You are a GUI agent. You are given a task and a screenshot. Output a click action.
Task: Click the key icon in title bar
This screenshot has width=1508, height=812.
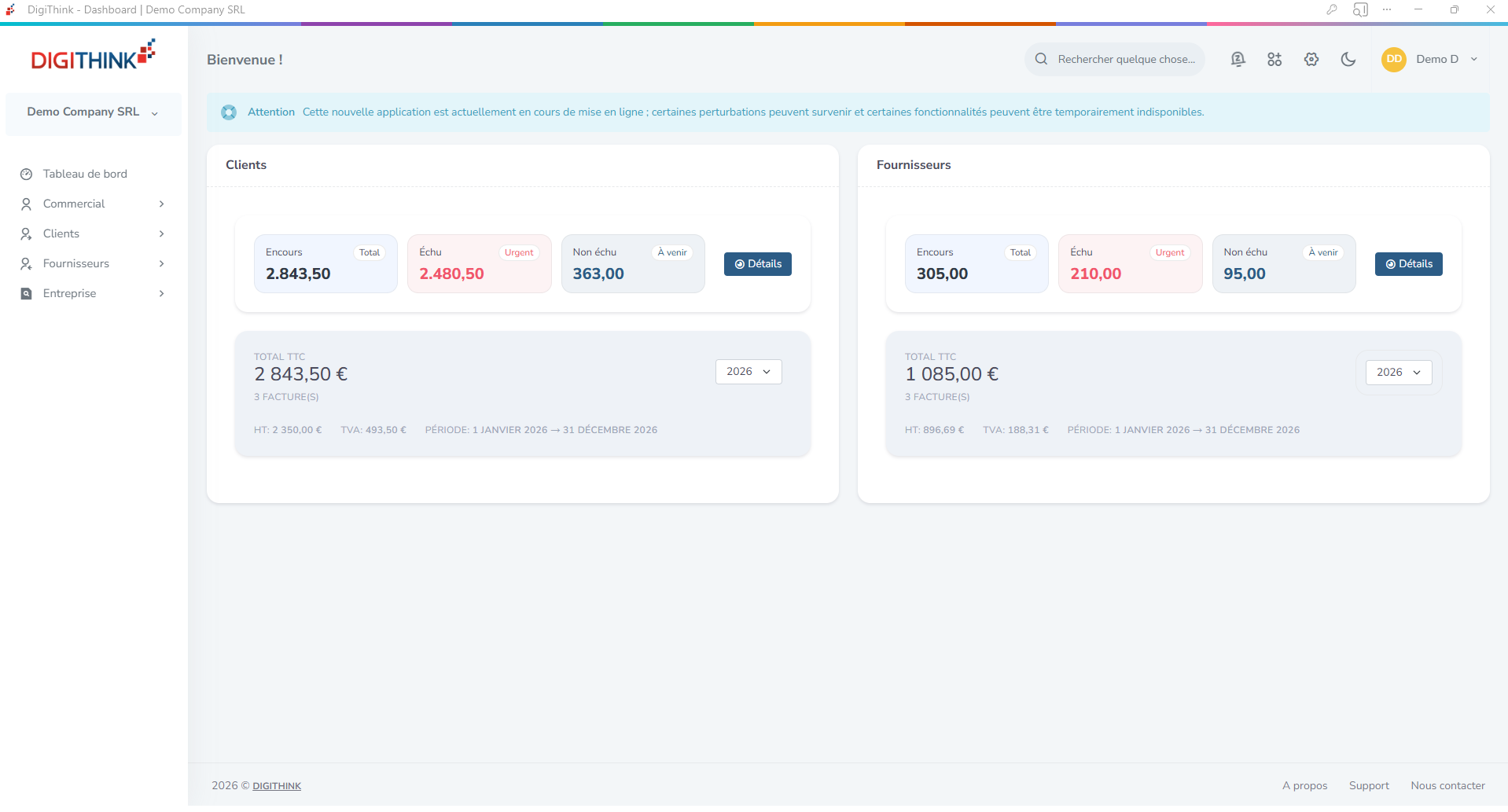[x=1331, y=10]
